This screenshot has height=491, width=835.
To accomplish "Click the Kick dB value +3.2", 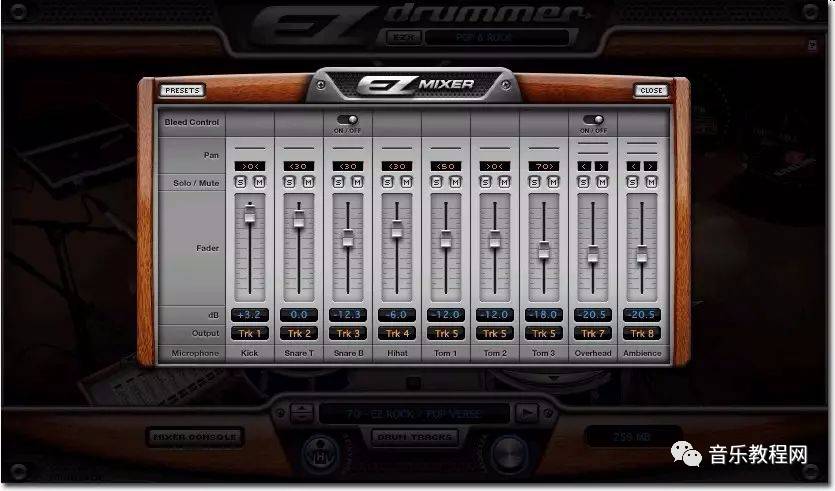I will coord(249,315).
